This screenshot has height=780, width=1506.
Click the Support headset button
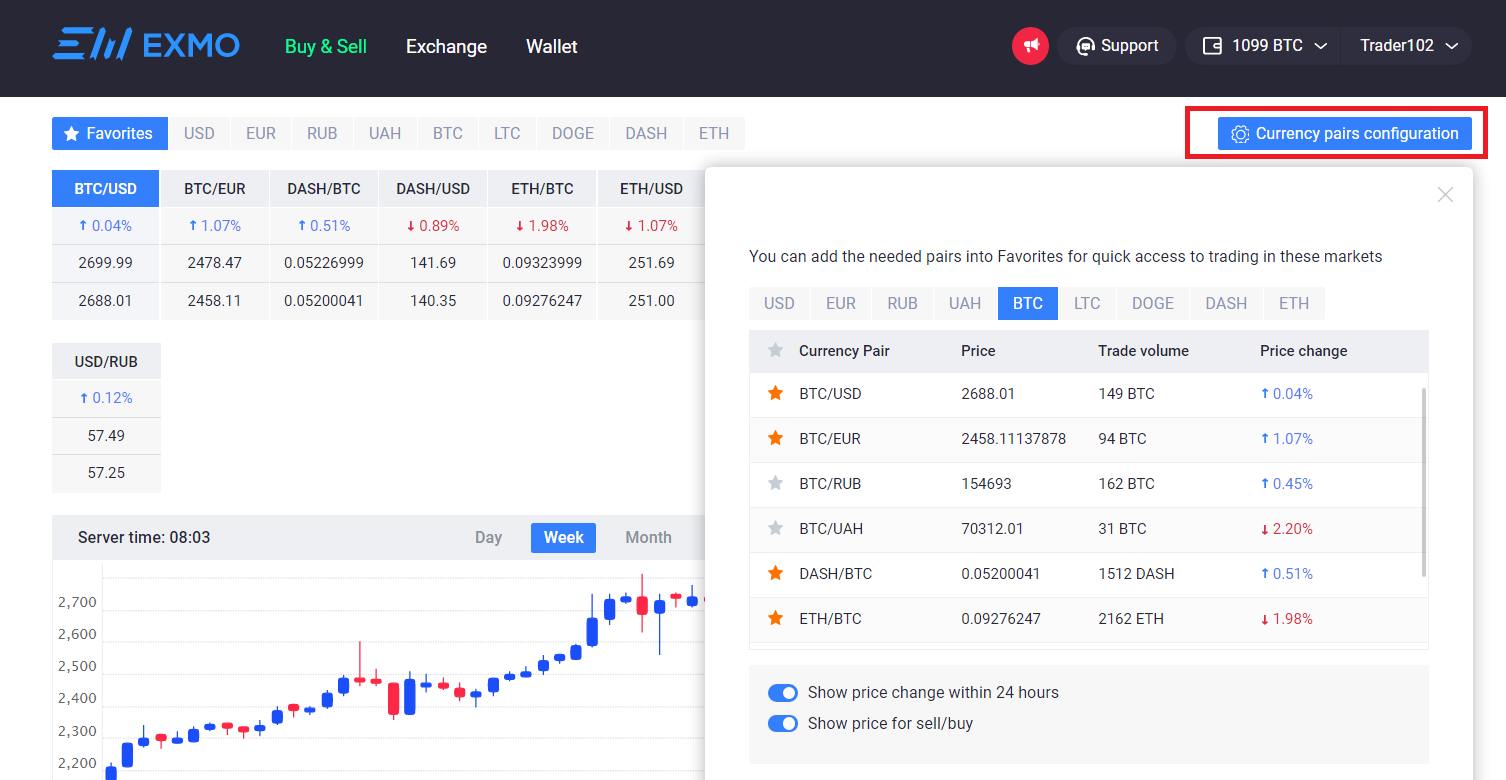point(1116,46)
